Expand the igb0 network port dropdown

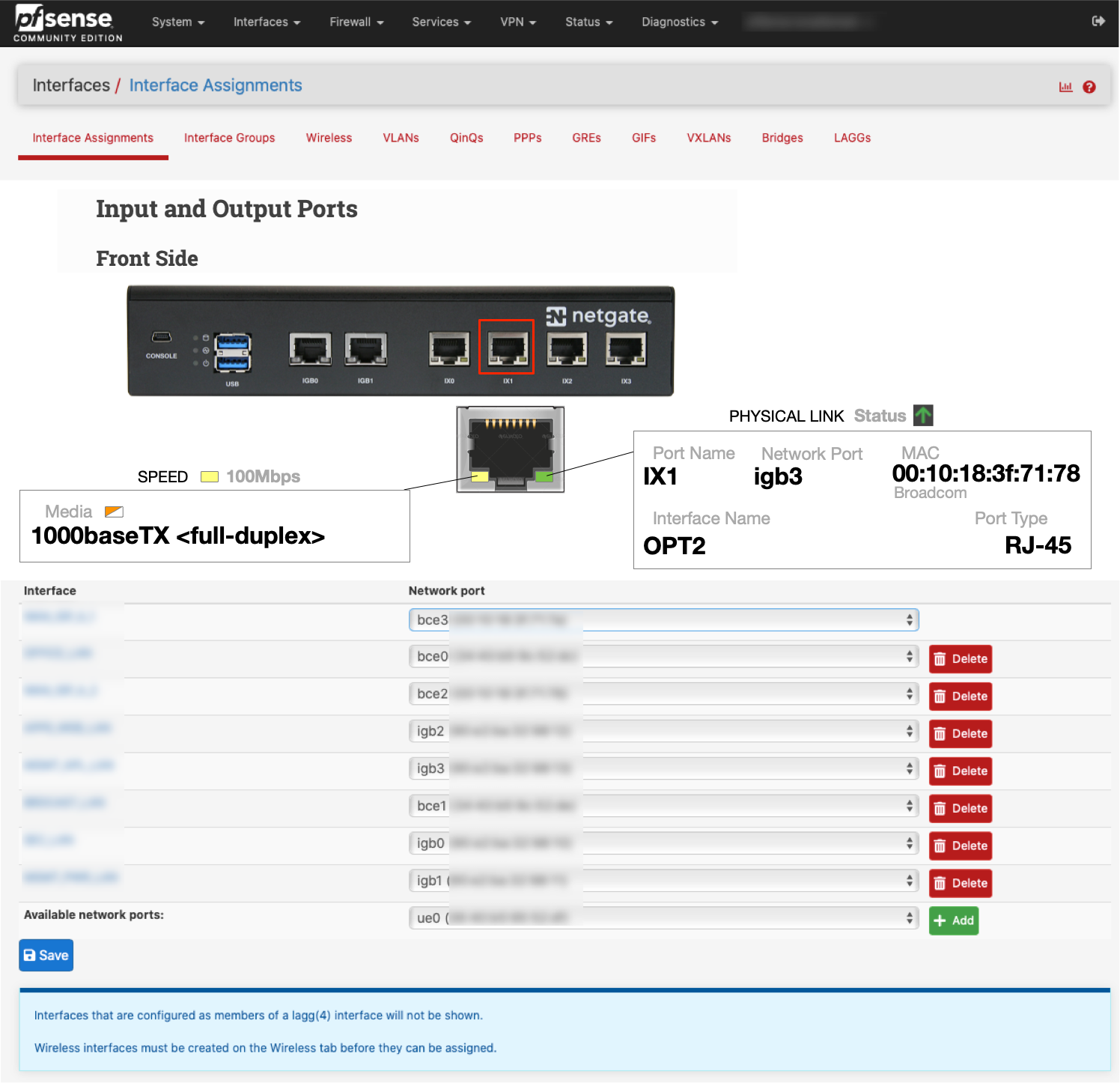coord(664,844)
